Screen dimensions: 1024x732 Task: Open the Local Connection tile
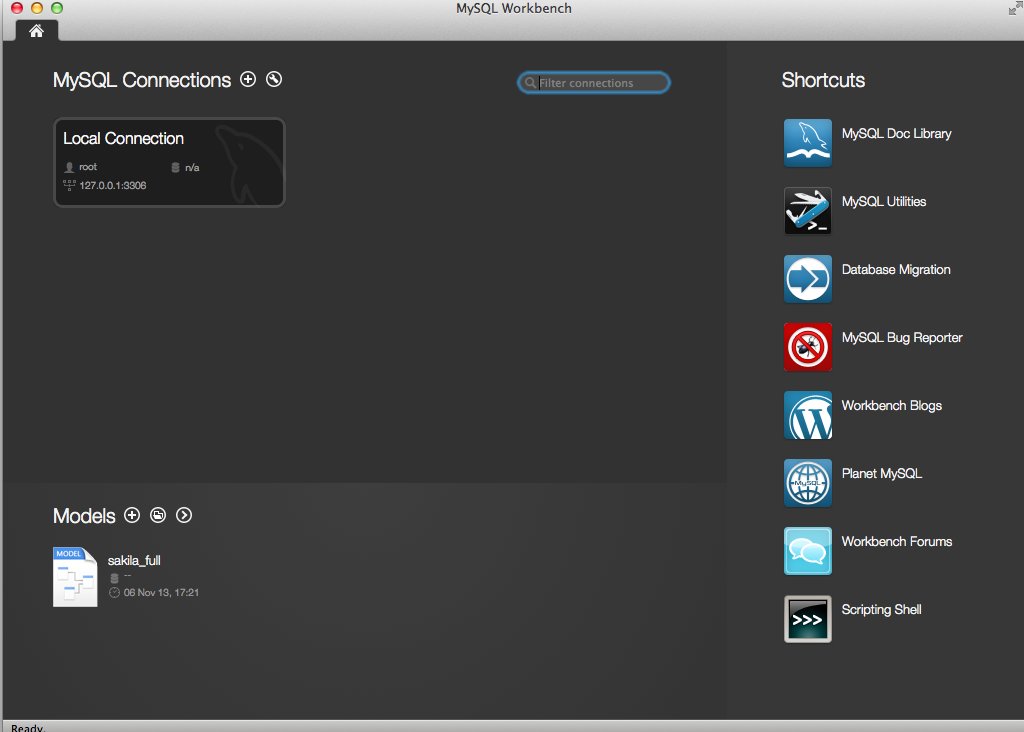click(x=169, y=162)
